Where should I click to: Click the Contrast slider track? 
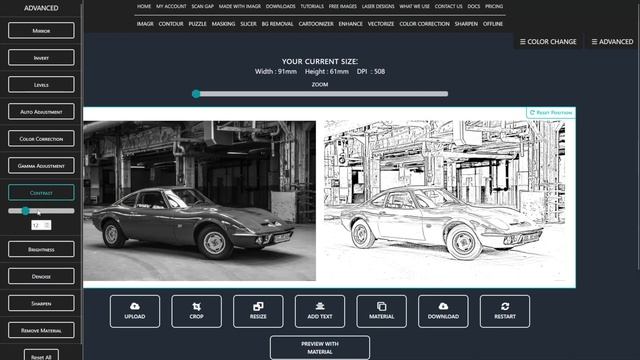pyautogui.click(x=41, y=211)
